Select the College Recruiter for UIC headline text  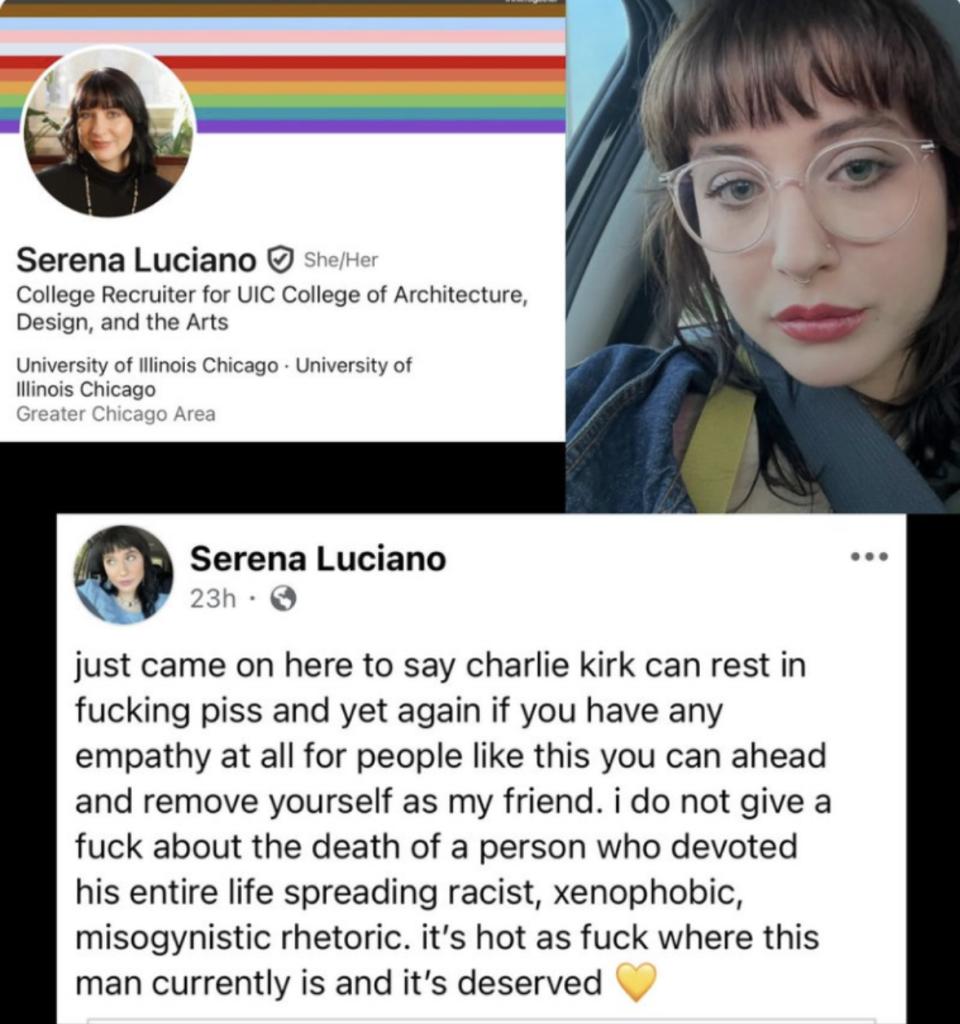pyautogui.click(x=272, y=308)
